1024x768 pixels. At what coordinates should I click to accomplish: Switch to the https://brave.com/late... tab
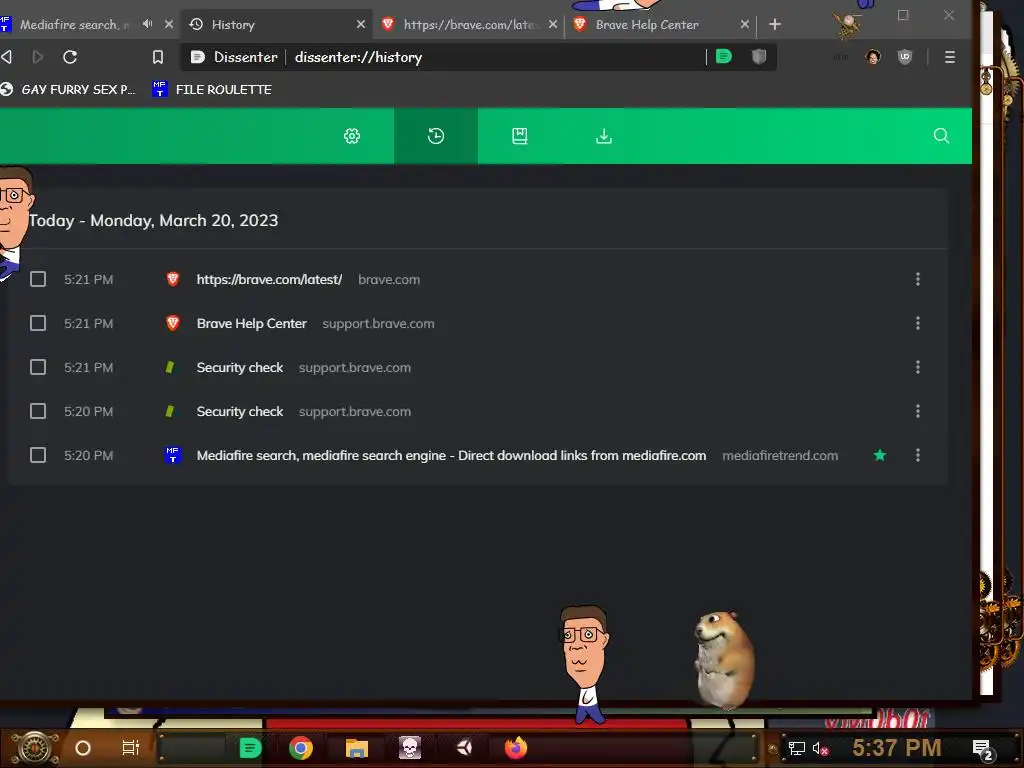tap(470, 24)
